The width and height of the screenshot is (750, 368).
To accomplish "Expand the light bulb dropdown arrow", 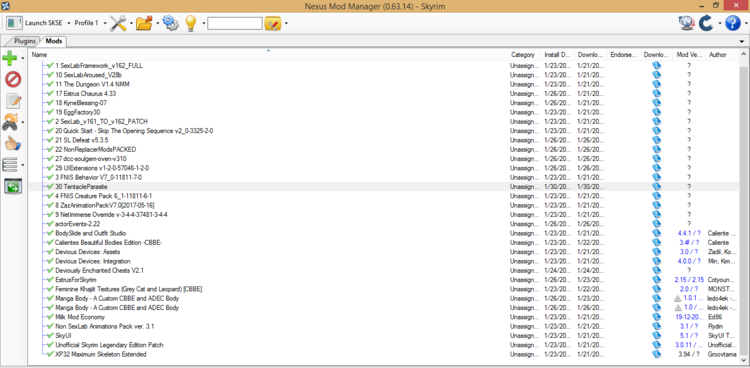I will pyautogui.click(x=203, y=23).
